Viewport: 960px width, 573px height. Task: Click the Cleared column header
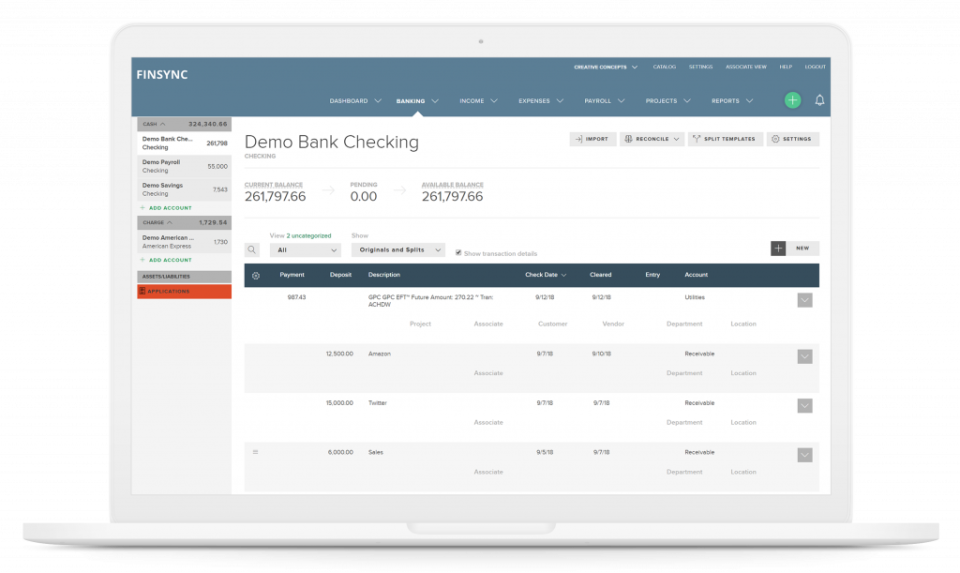pyautogui.click(x=600, y=275)
